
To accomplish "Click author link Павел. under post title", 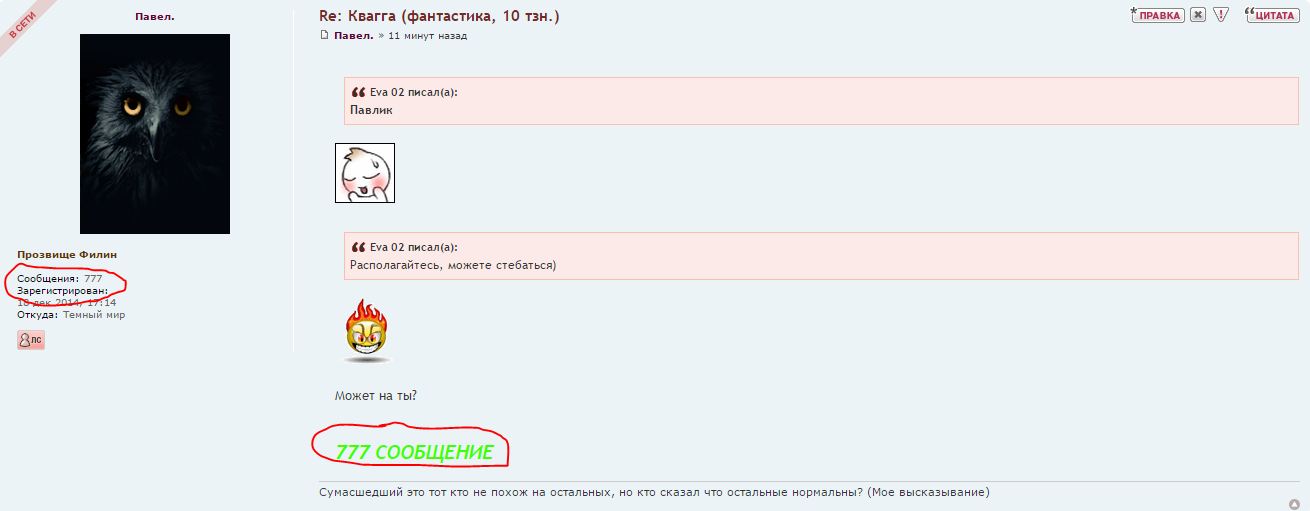I will click(x=354, y=35).
